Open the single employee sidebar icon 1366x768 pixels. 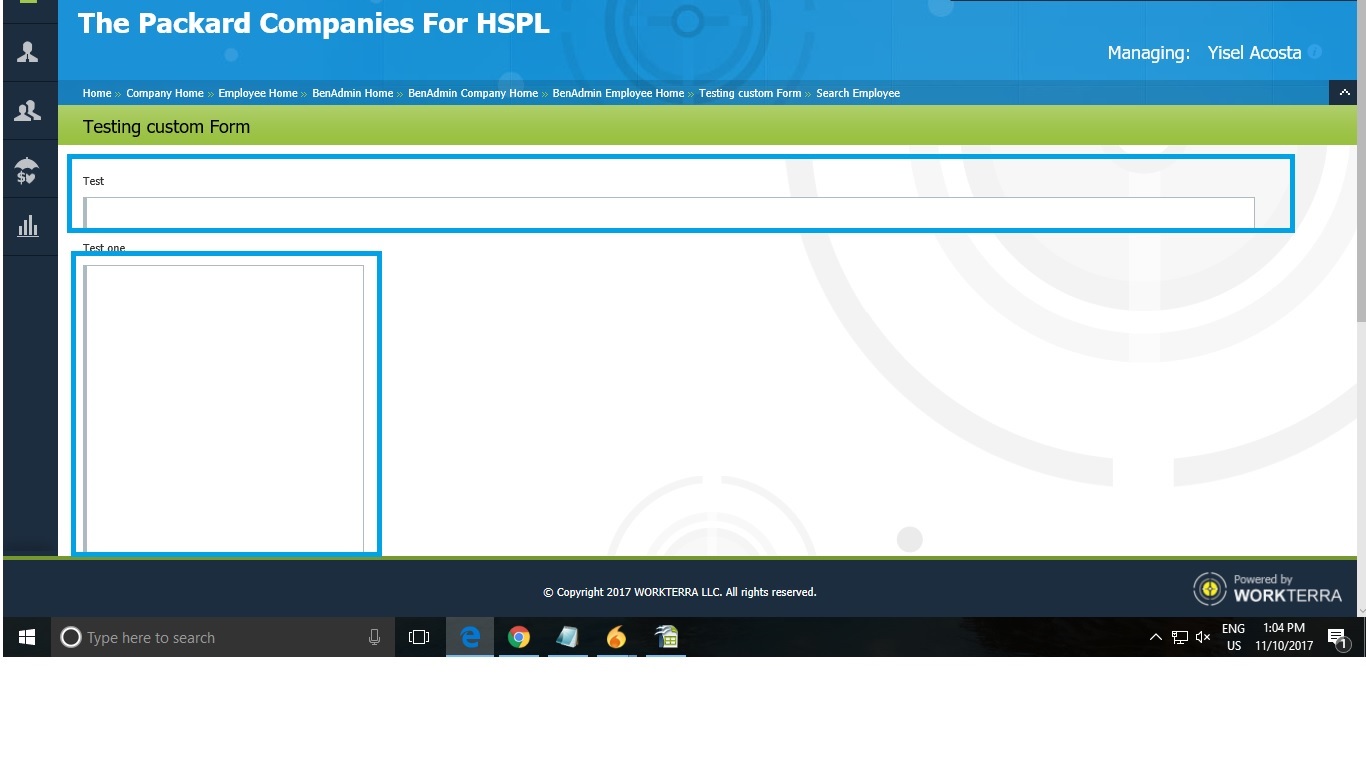[28, 52]
